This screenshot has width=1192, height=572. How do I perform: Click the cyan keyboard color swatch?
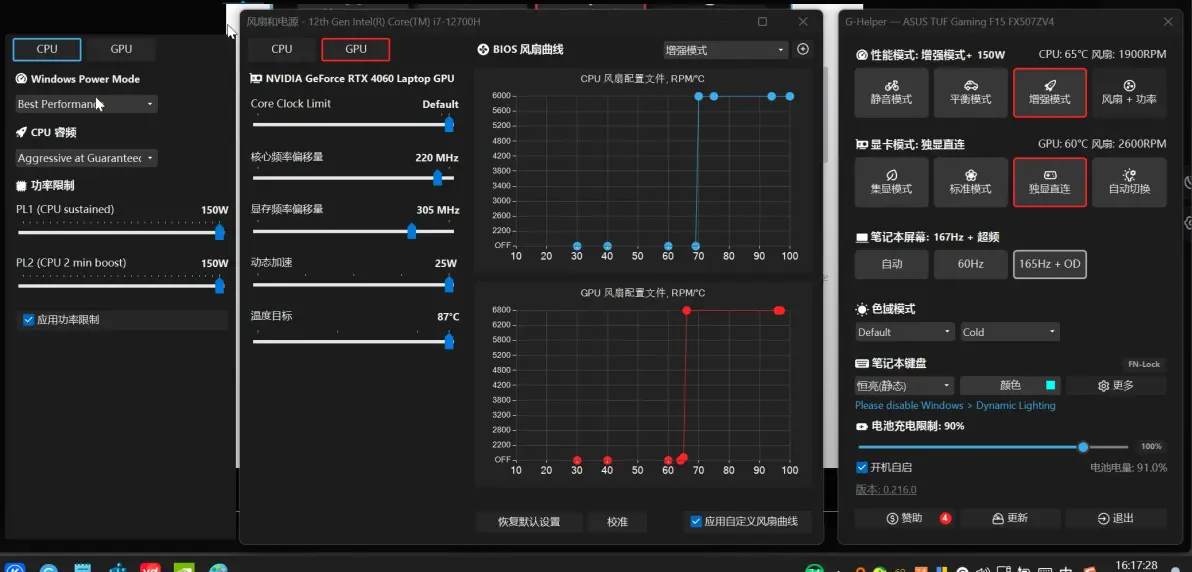click(1051, 386)
